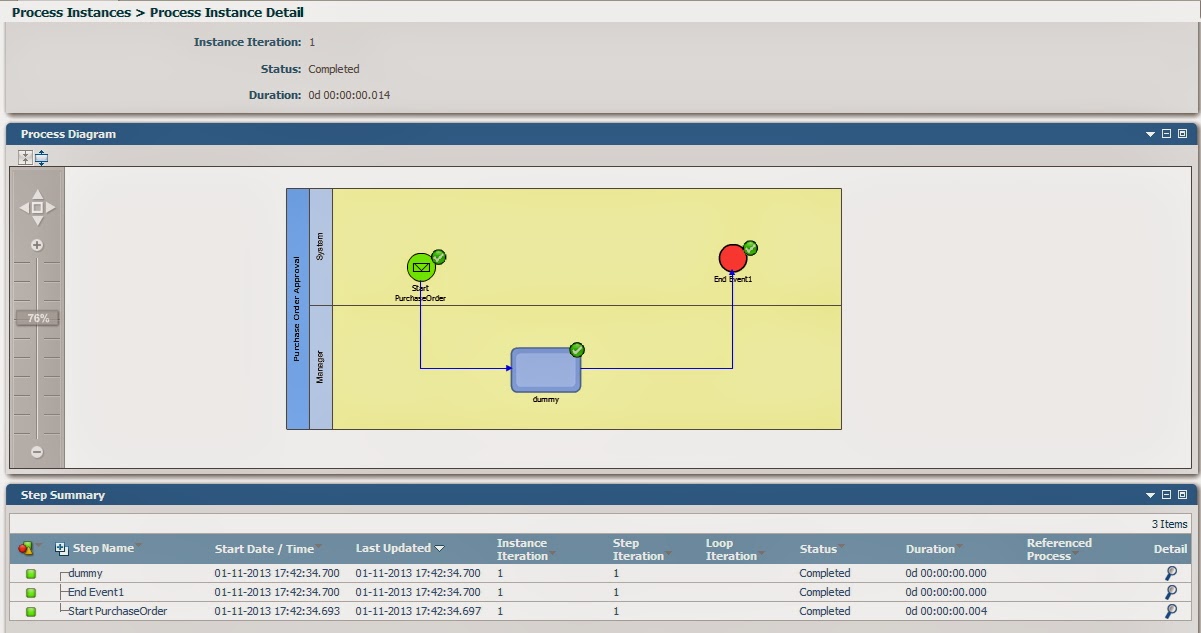The image size is (1201, 633).
Task: Select the Purchase Order Approval pool label
Action: point(297,309)
